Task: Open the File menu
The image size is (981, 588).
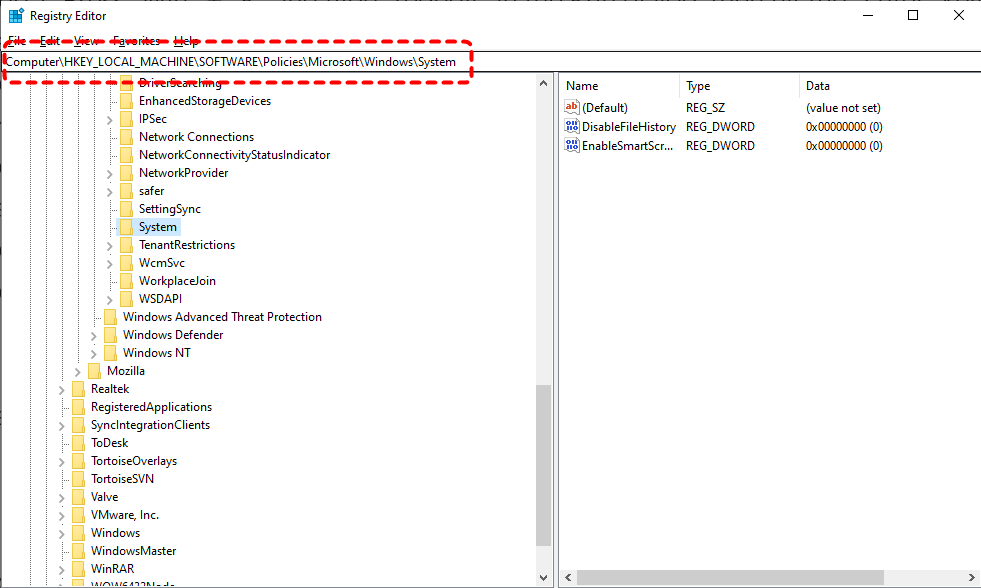Action: coord(16,41)
